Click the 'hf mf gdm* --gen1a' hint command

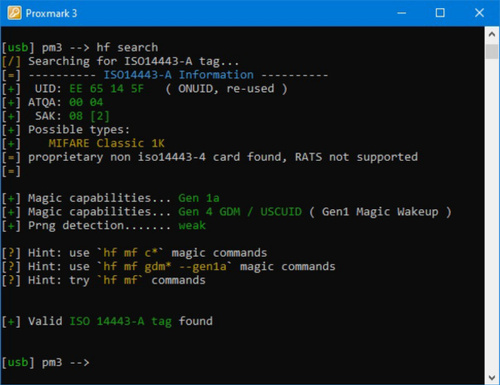pos(165,266)
